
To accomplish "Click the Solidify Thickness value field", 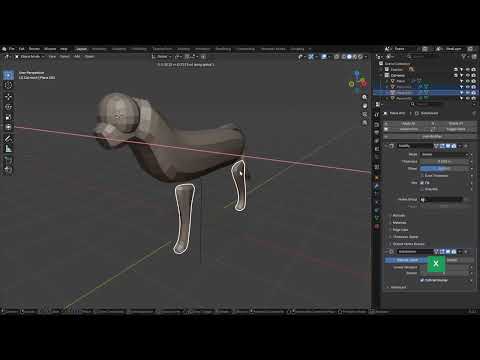I will pos(445,161).
